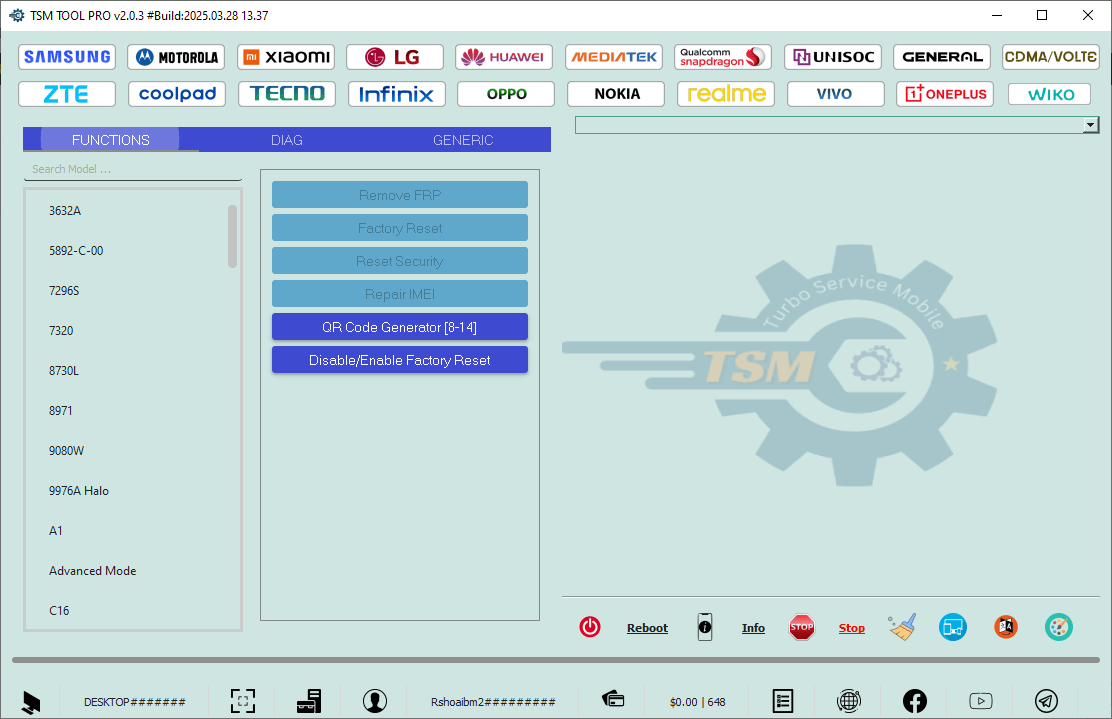The image size is (1112, 719).
Task: Click the blue remote screen icon
Action: click(953, 627)
